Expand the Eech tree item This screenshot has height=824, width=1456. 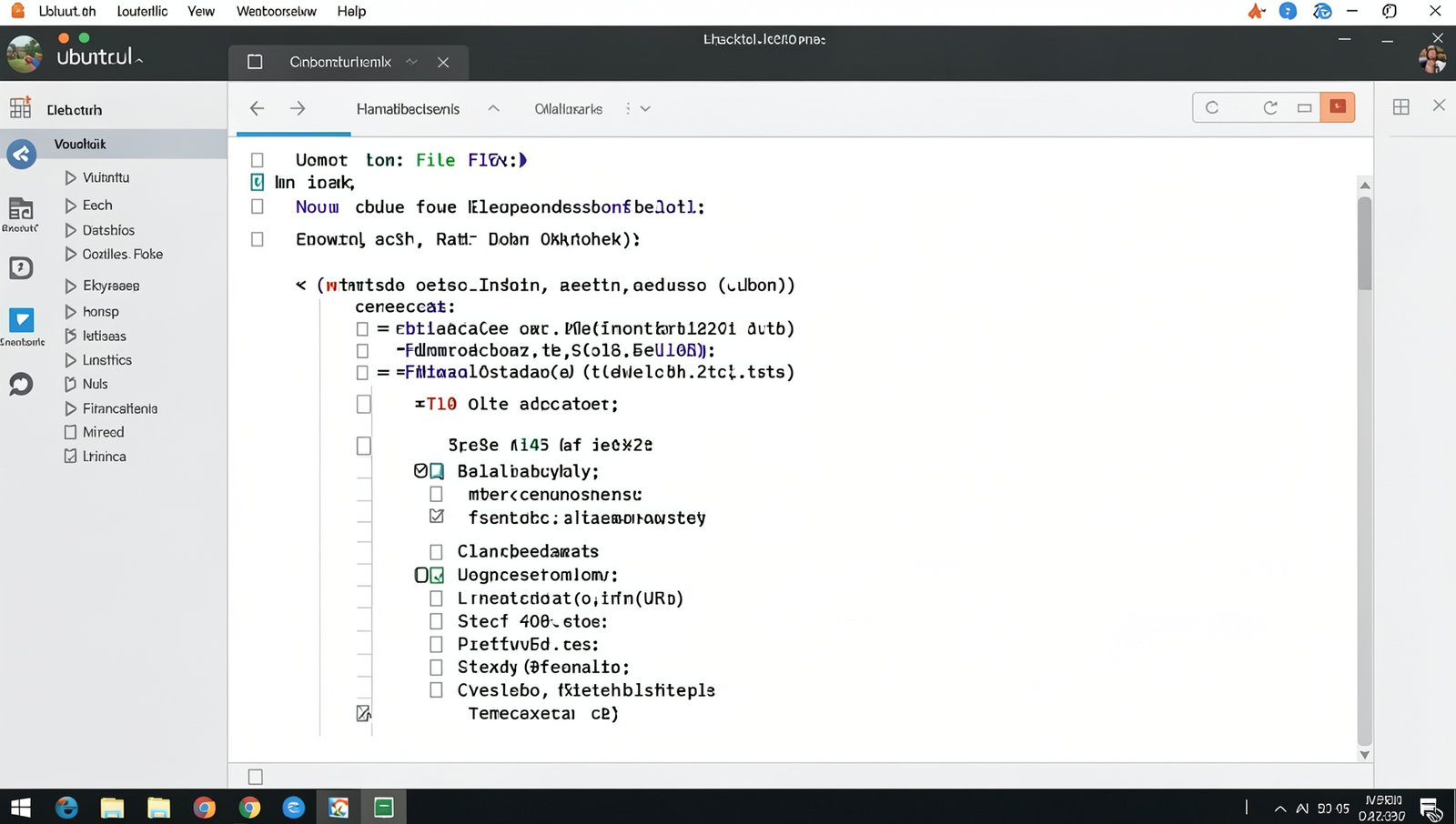70,206
